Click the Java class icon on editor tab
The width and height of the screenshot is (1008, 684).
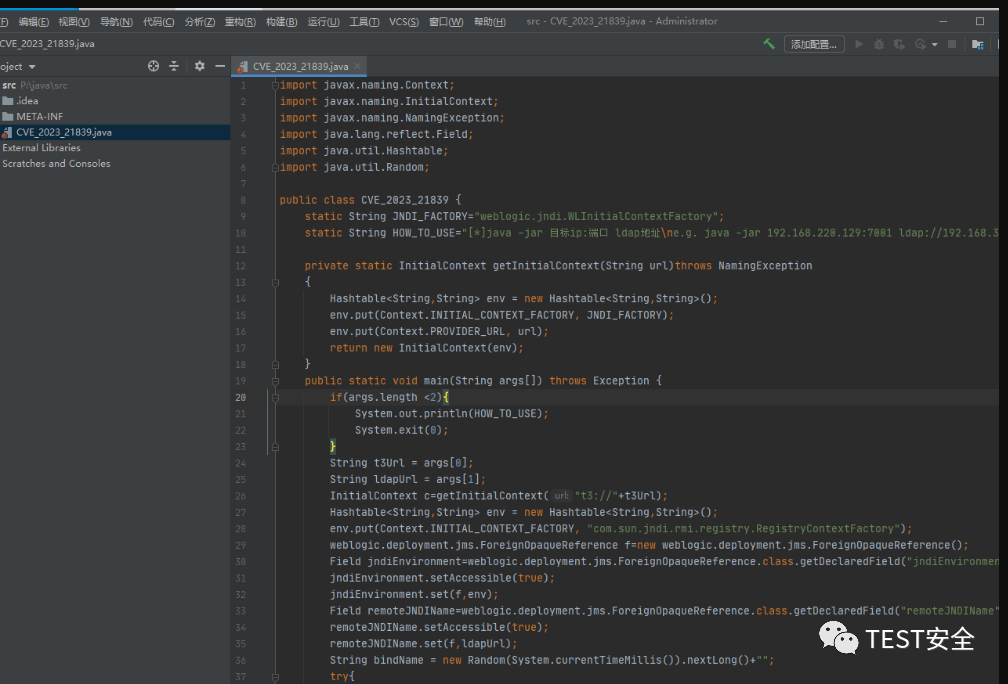coord(242,66)
